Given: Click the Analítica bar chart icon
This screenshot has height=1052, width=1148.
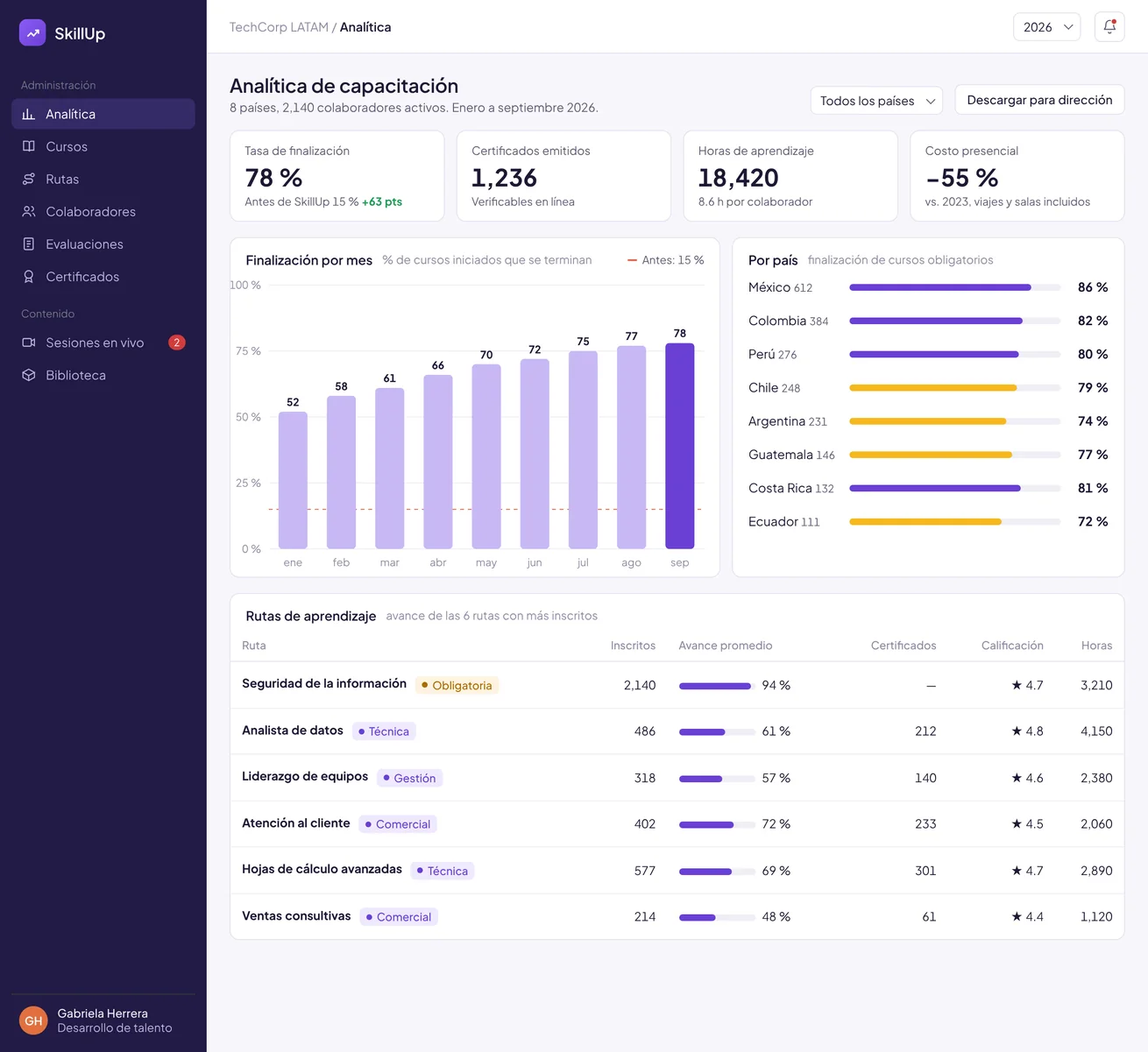Looking at the screenshot, I should point(29,114).
